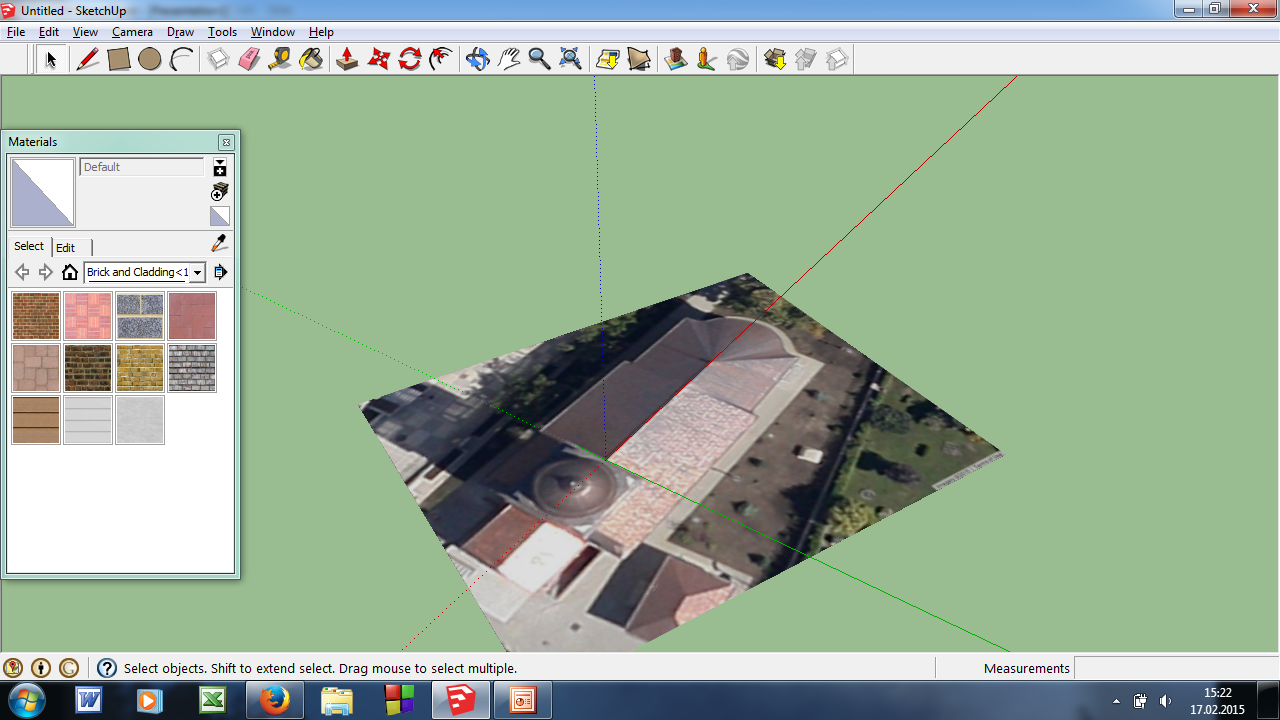Screen dimensions: 1280x720
Task: Select the Rotate tool
Action: coord(409,60)
